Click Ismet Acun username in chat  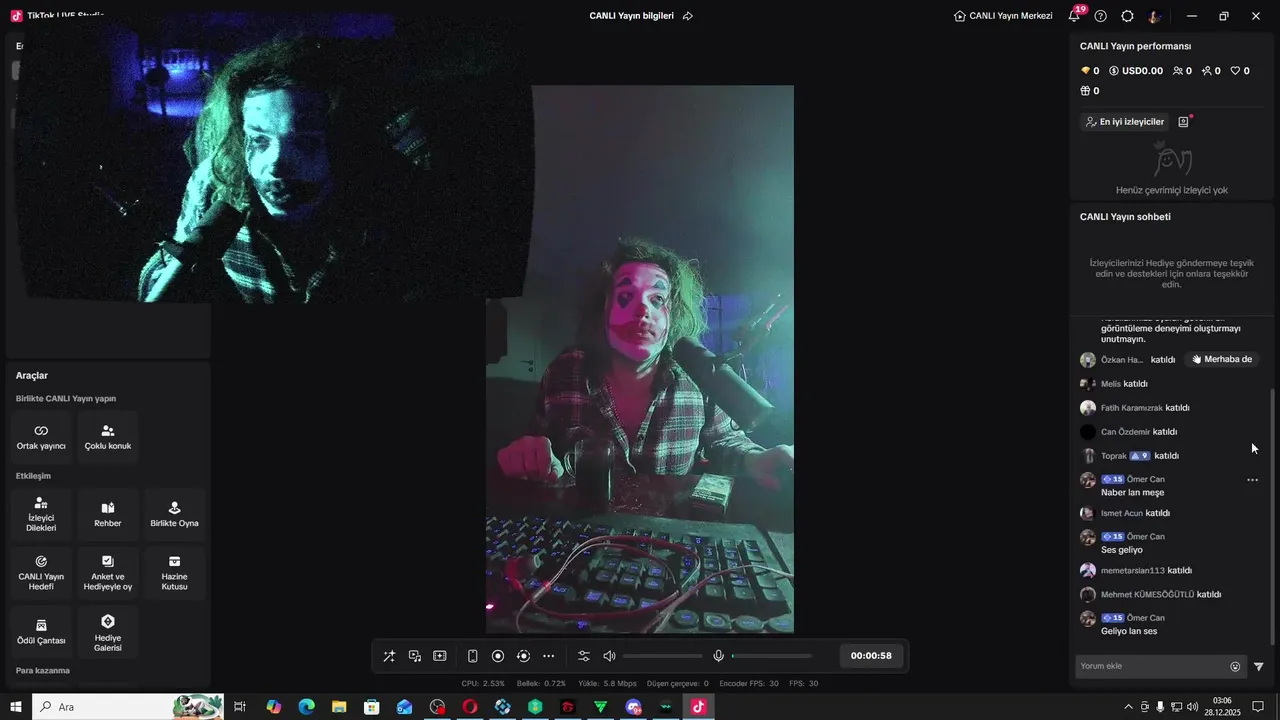(1122, 513)
